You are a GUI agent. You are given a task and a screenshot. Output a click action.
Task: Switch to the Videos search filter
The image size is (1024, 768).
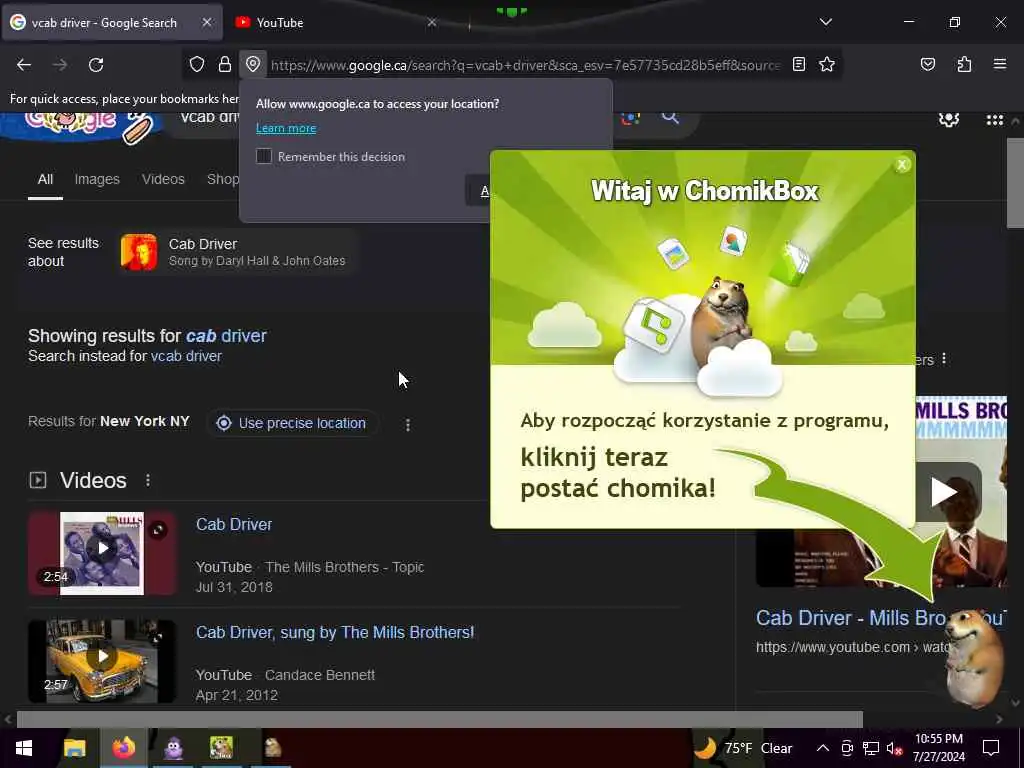click(163, 179)
